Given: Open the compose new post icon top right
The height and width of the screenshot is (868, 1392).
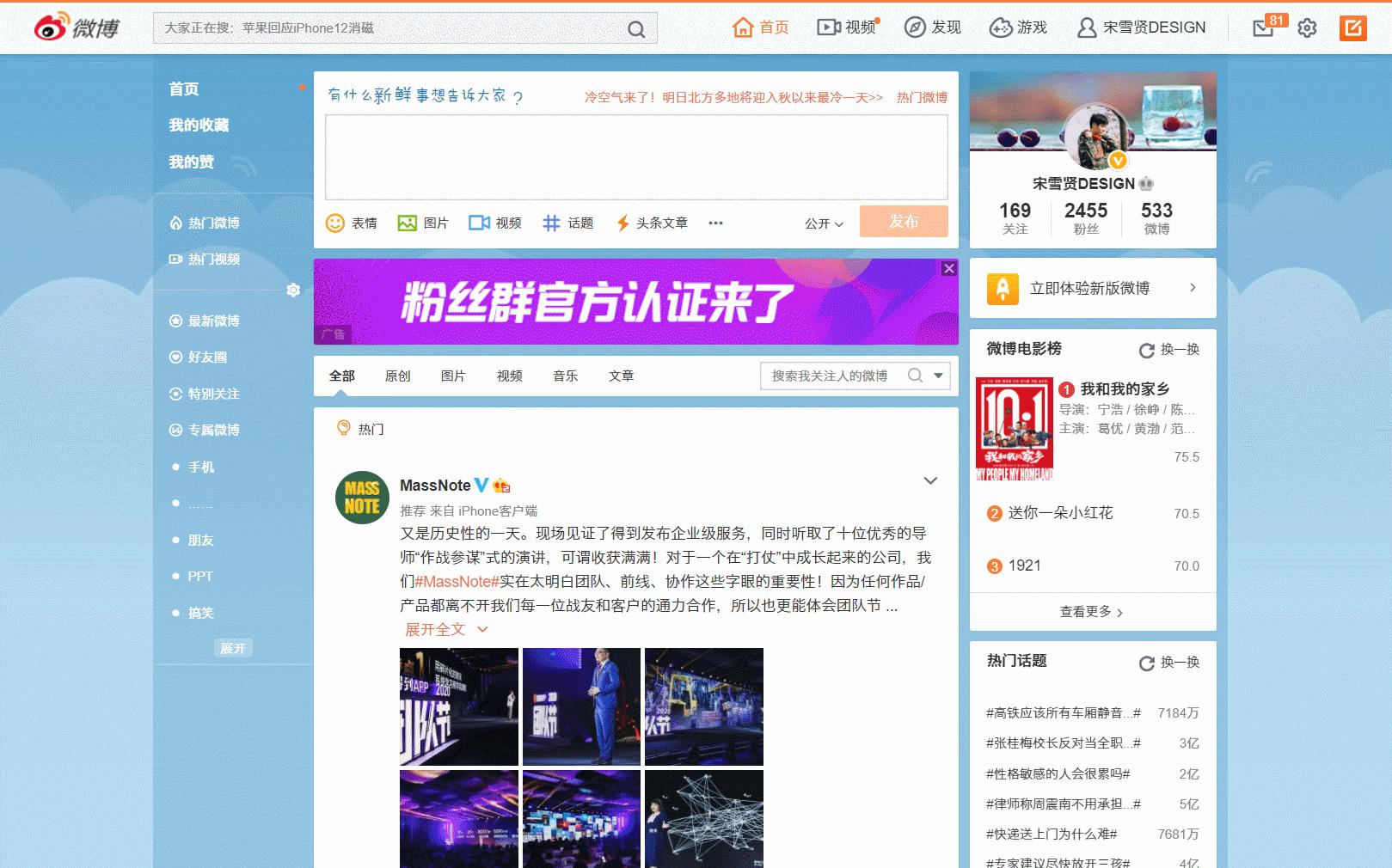Looking at the screenshot, I should (x=1355, y=28).
